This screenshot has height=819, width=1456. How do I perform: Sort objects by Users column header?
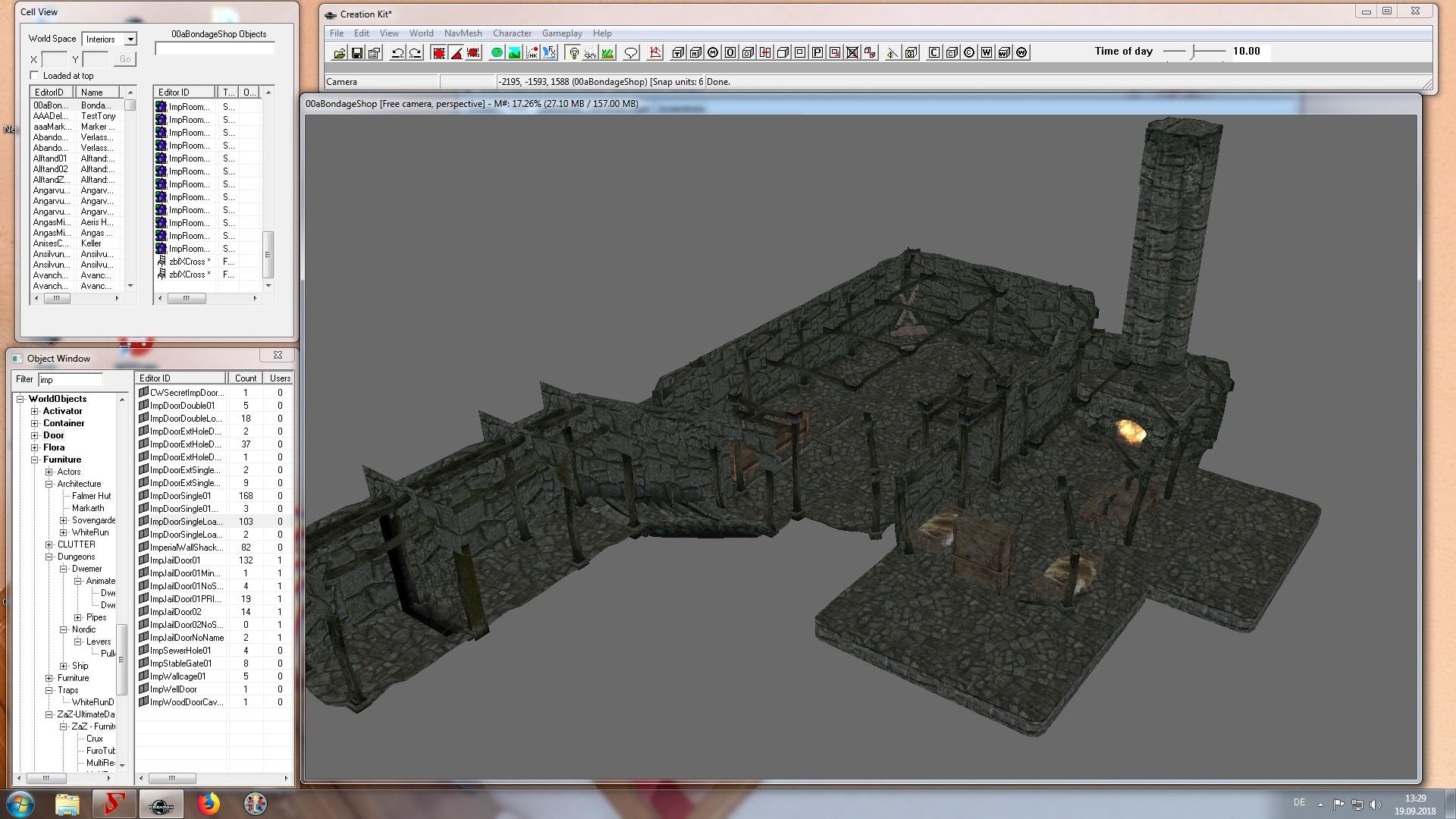coord(279,378)
